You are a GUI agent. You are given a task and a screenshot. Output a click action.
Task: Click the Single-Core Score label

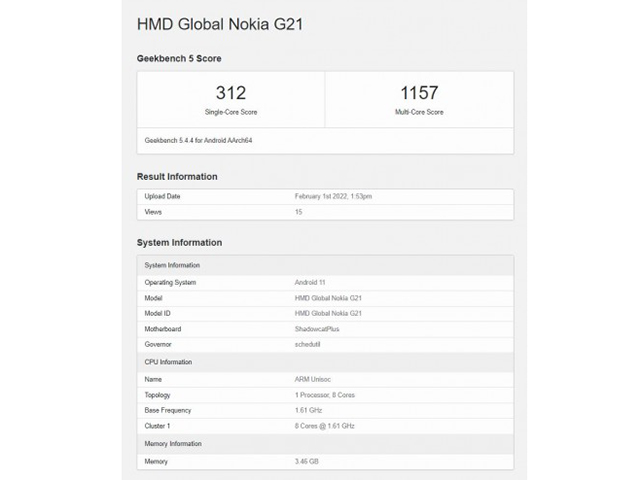click(231, 112)
